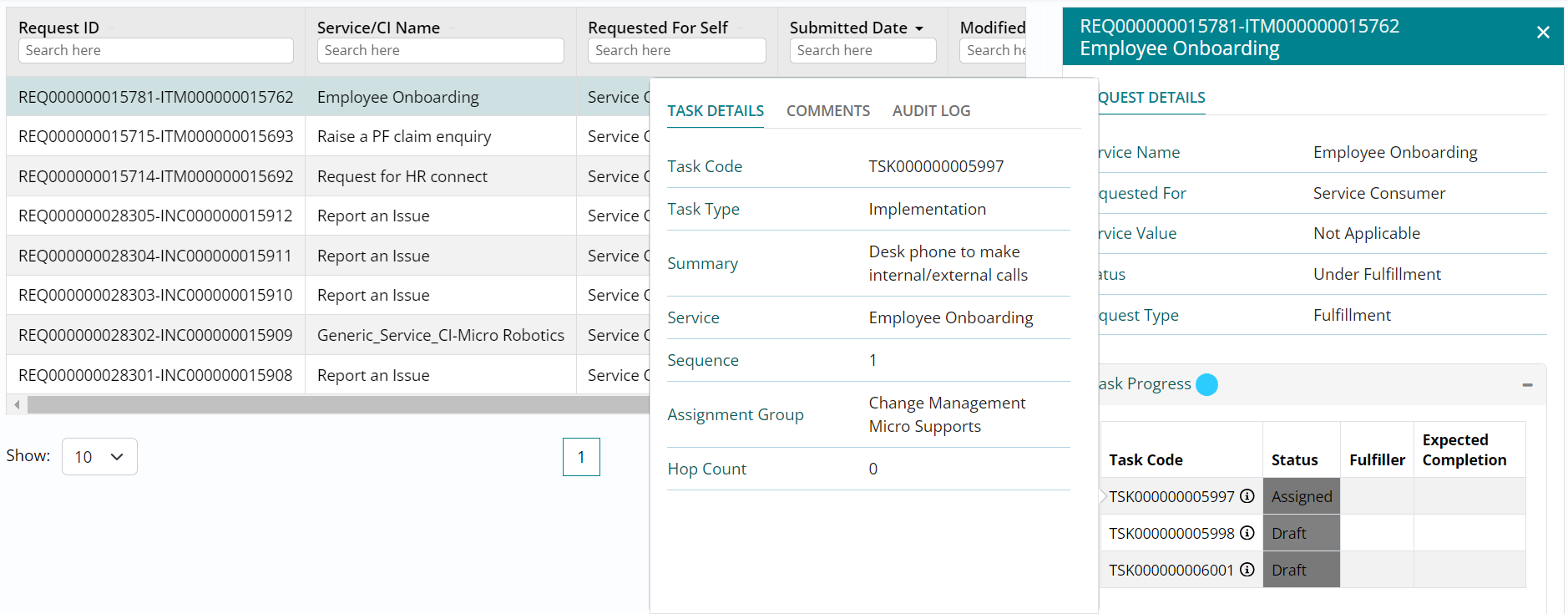Open info icon for task TSK000000005997
The width and height of the screenshot is (1568, 614).
(1247, 496)
